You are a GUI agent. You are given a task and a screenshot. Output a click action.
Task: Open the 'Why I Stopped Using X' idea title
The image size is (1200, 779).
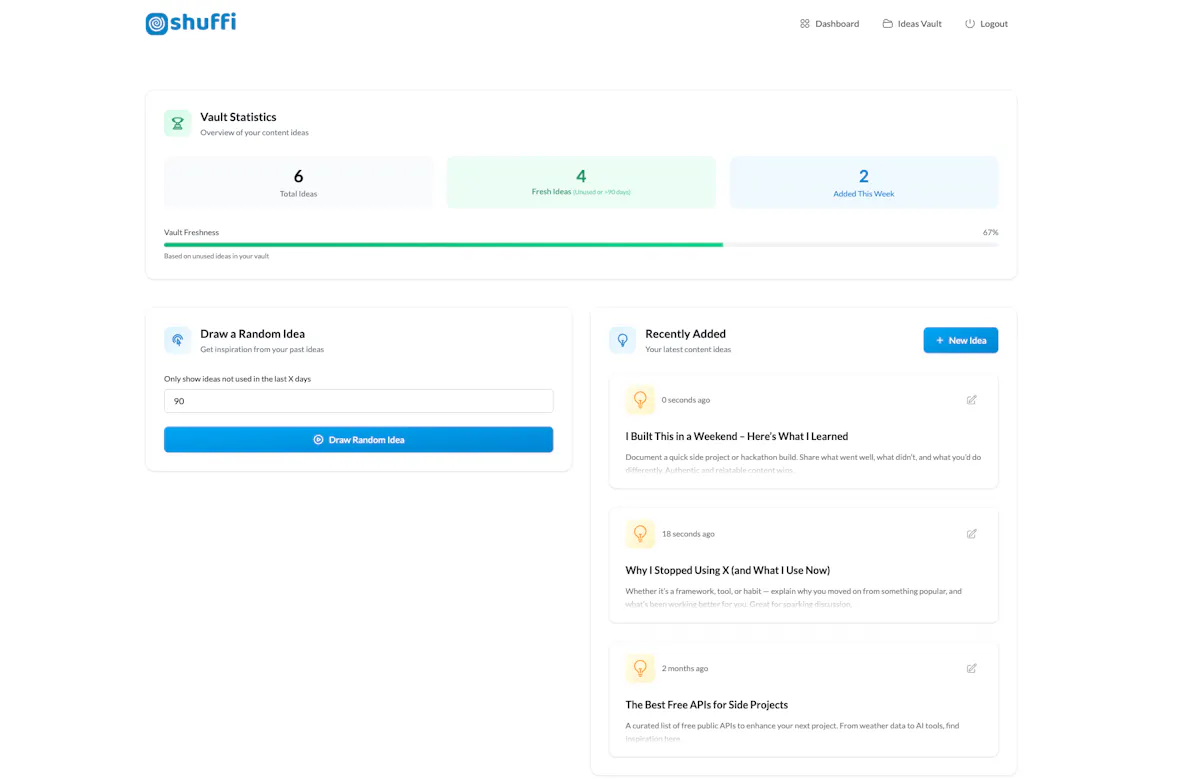(727, 570)
